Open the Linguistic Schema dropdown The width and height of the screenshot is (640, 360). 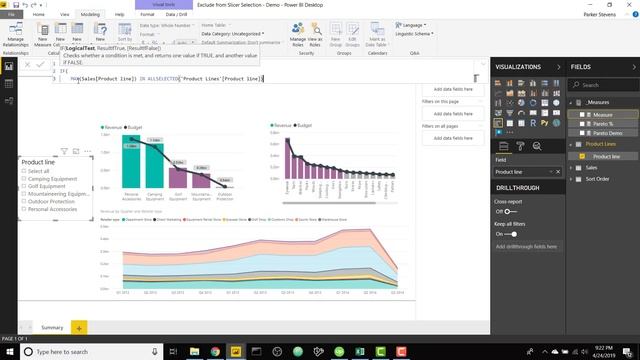point(414,34)
